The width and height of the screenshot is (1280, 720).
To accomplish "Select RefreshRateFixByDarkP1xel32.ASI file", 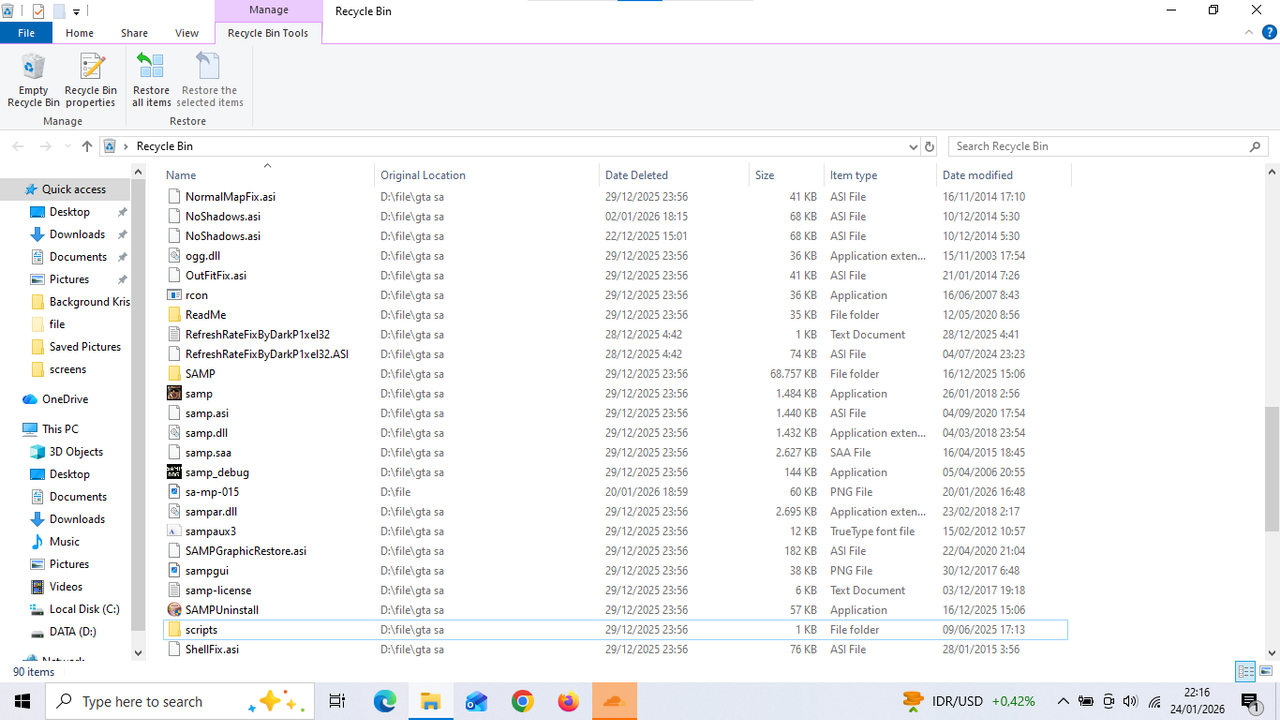I will pos(267,354).
